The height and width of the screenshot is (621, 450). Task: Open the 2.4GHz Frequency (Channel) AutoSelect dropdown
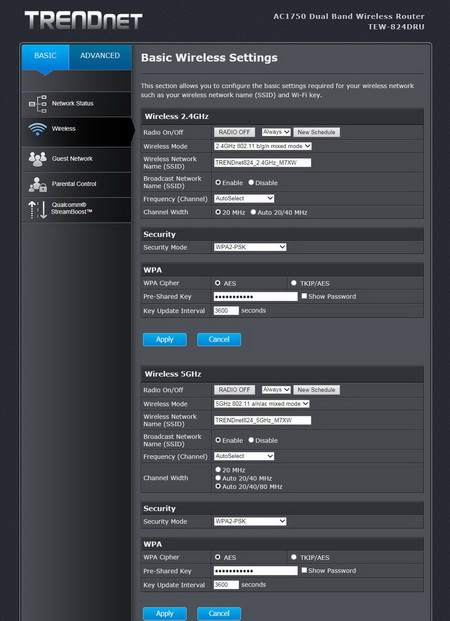pos(244,198)
